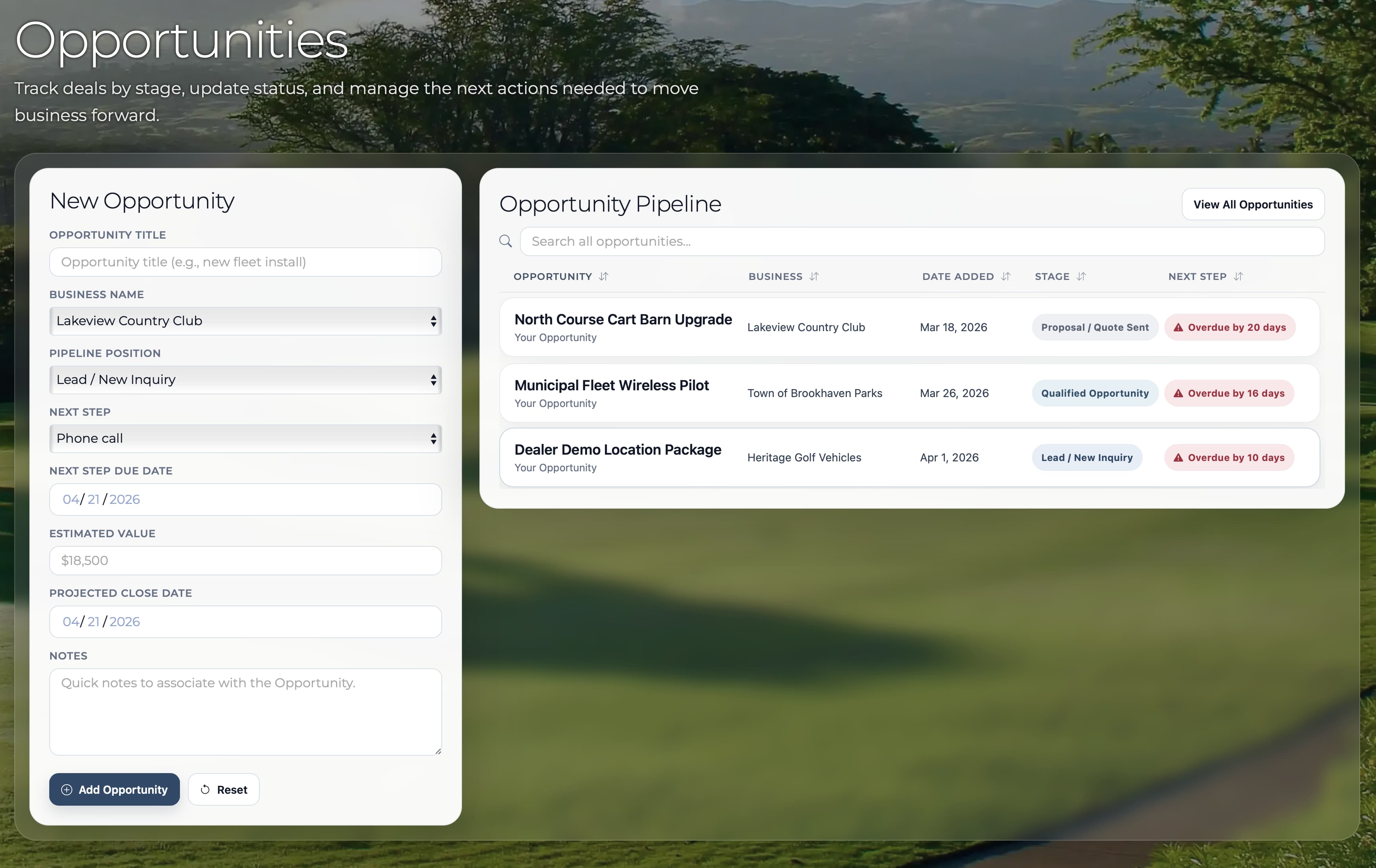This screenshot has width=1376, height=868.
Task: Click NEXT STEP column header
Action: (1197, 276)
